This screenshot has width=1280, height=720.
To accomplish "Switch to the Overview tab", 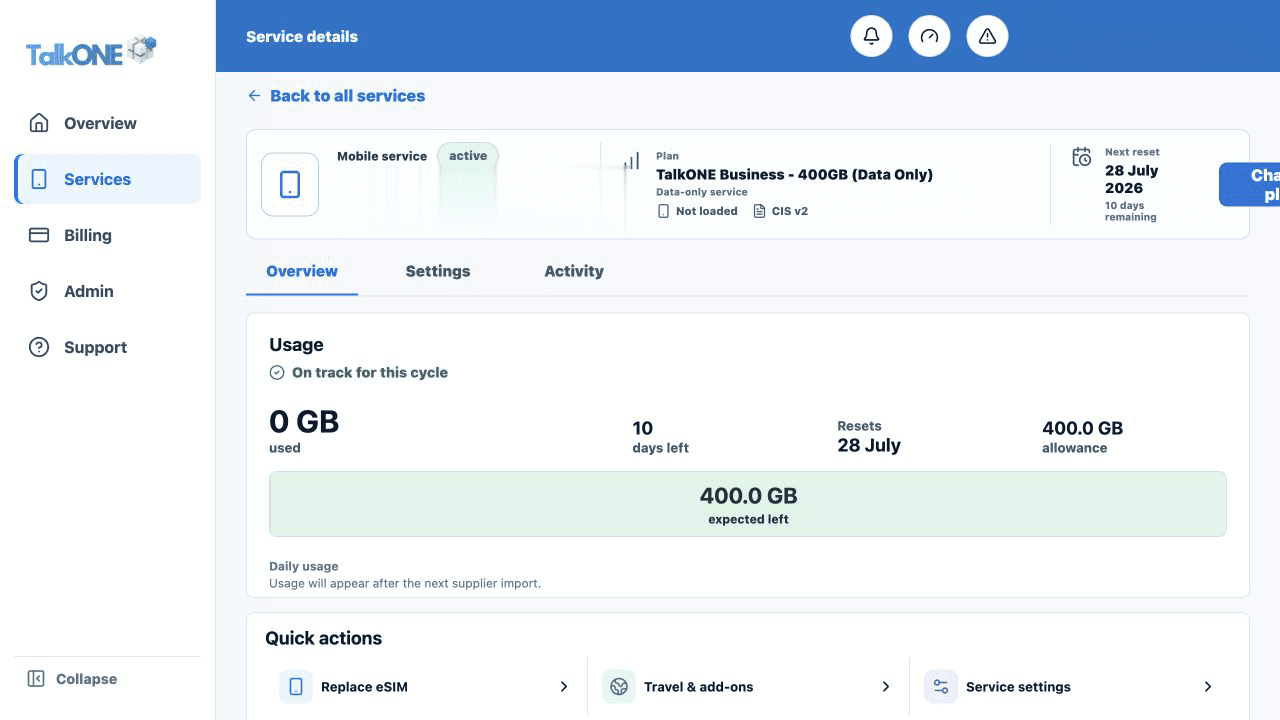I will pos(302,271).
